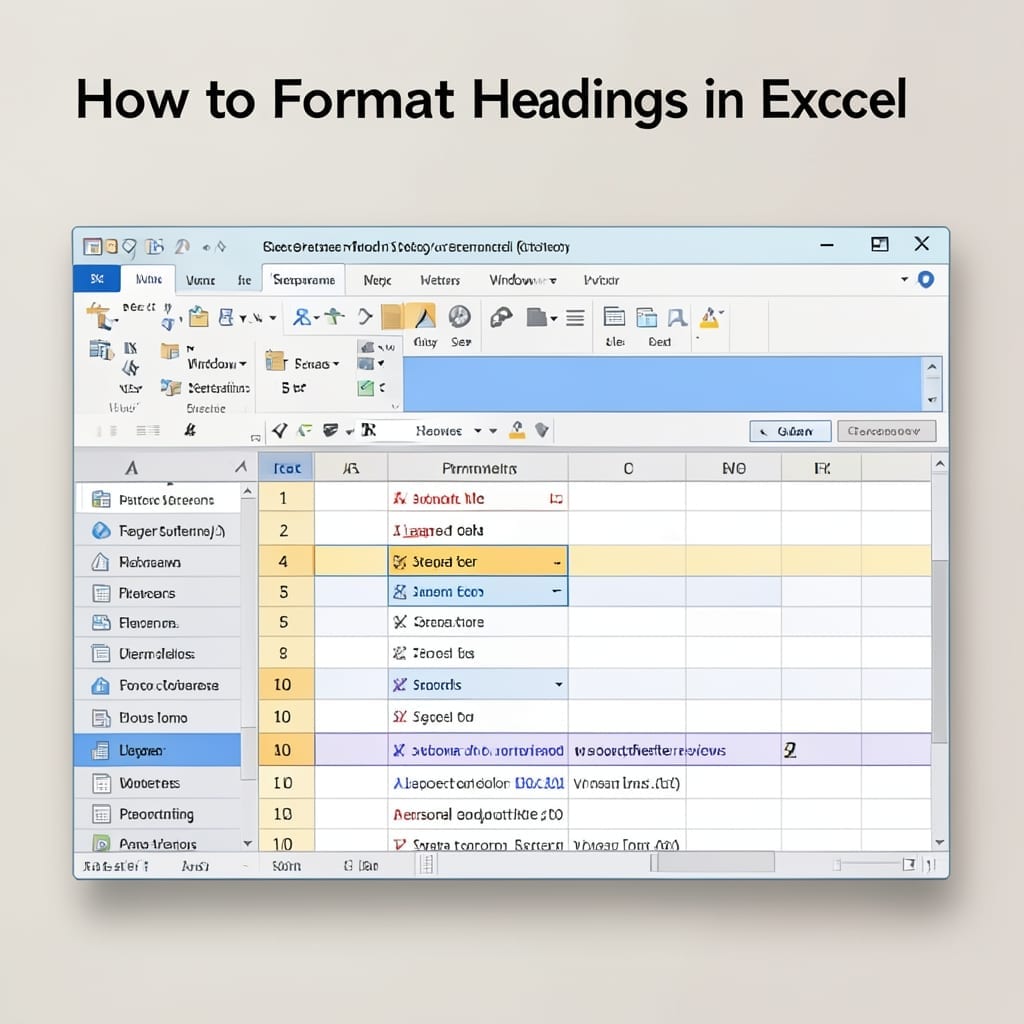
Task: Click the grid's vertical scroll-up arrow
Action: pos(940,464)
